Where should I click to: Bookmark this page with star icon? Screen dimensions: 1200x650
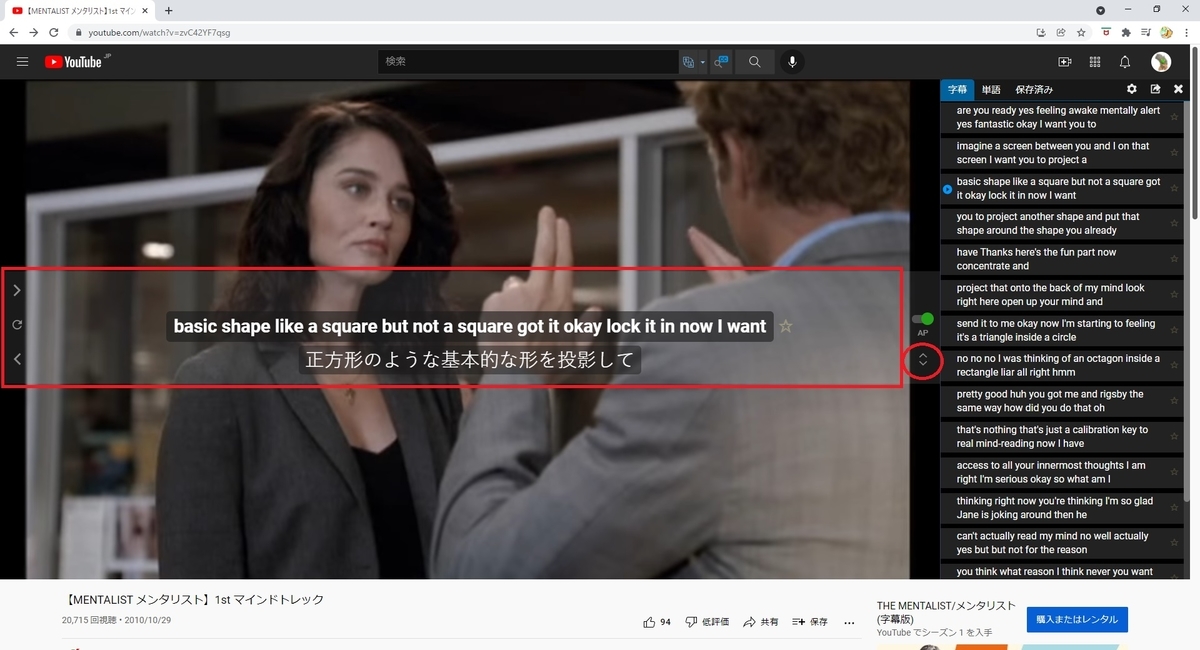1081,32
